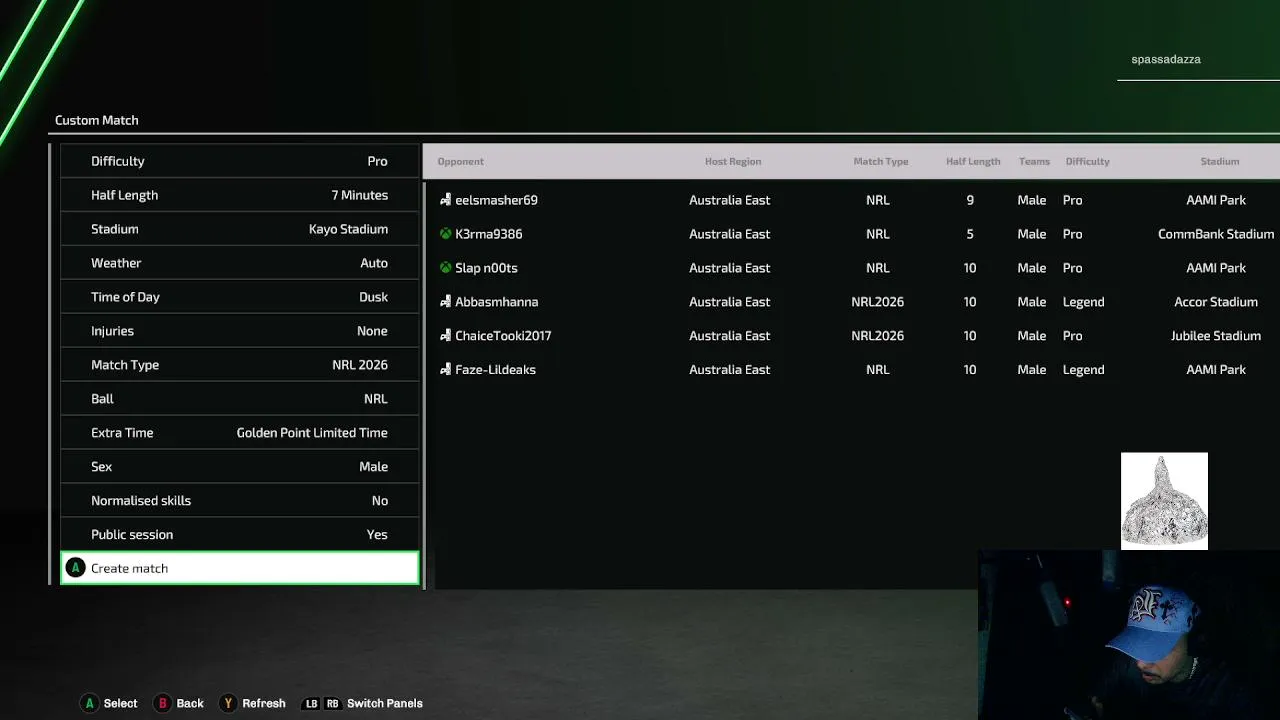Click the CommBank Stadium cell

coord(1216,234)
